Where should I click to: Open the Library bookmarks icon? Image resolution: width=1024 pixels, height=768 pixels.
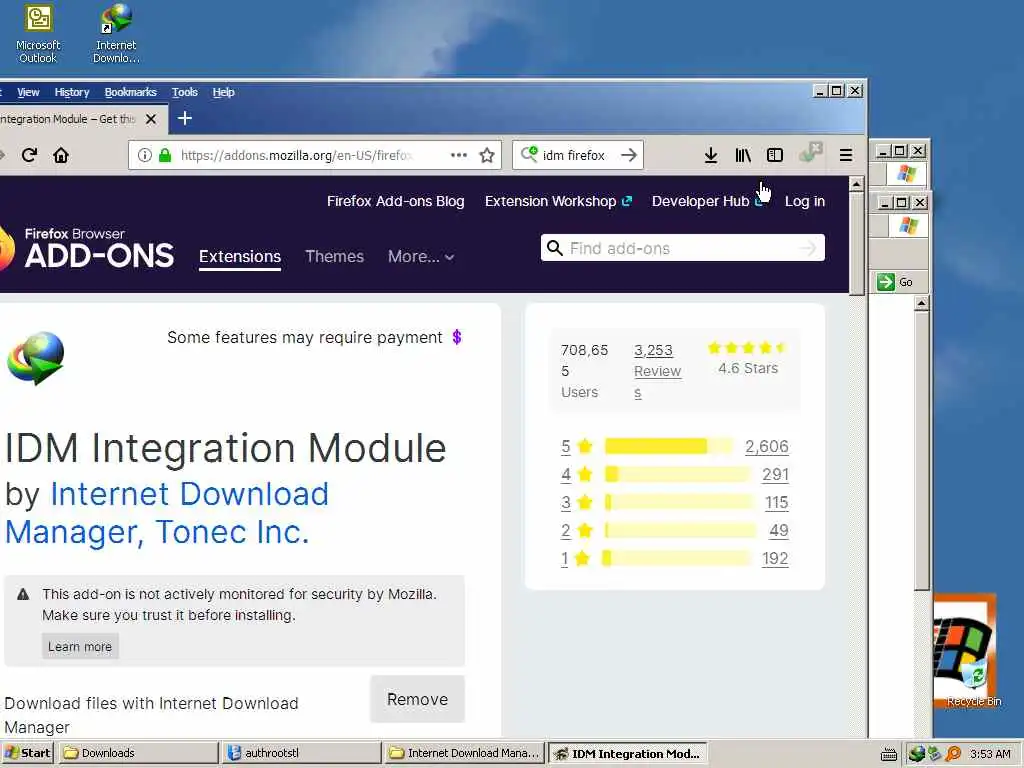click(743, 155)
